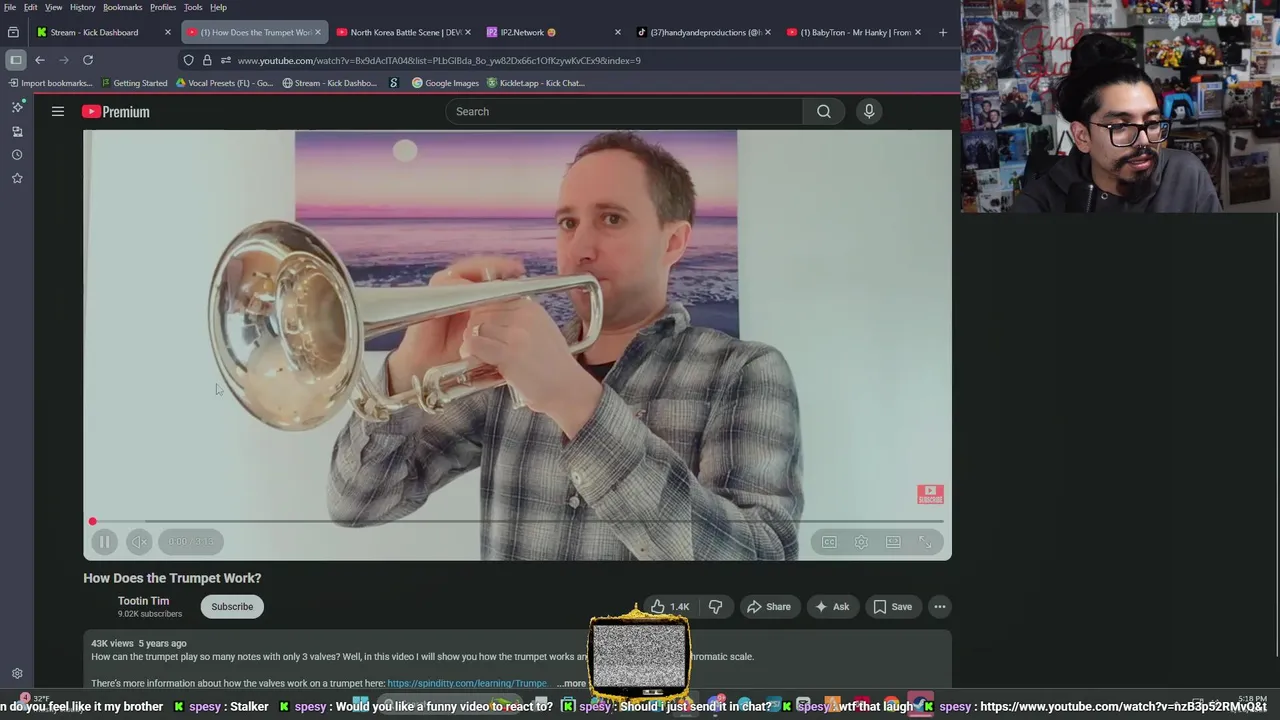This screenshot has height=720, width=1280.
Task: Expand description with ...more
Action: tap(572, 684)
